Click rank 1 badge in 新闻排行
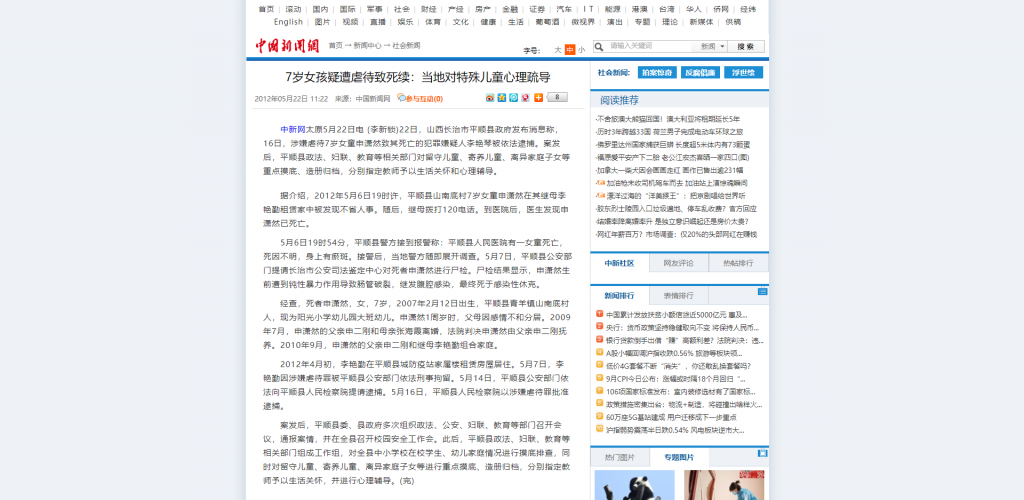The width and height of the screenshot is (1024, 500). click(600, 315)
